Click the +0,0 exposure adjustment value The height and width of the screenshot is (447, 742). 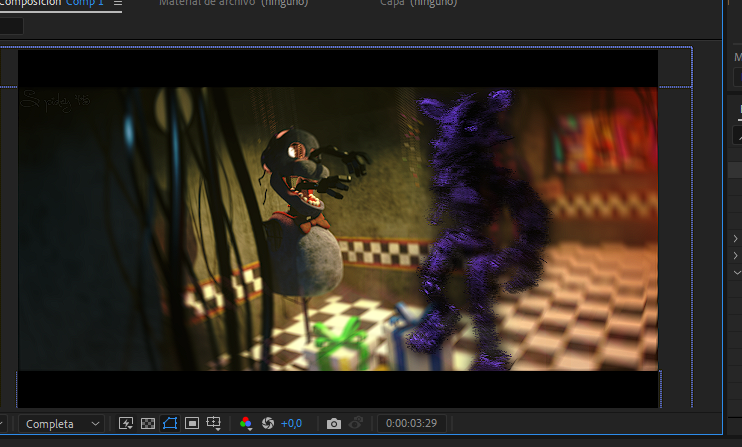pos(291,423)
